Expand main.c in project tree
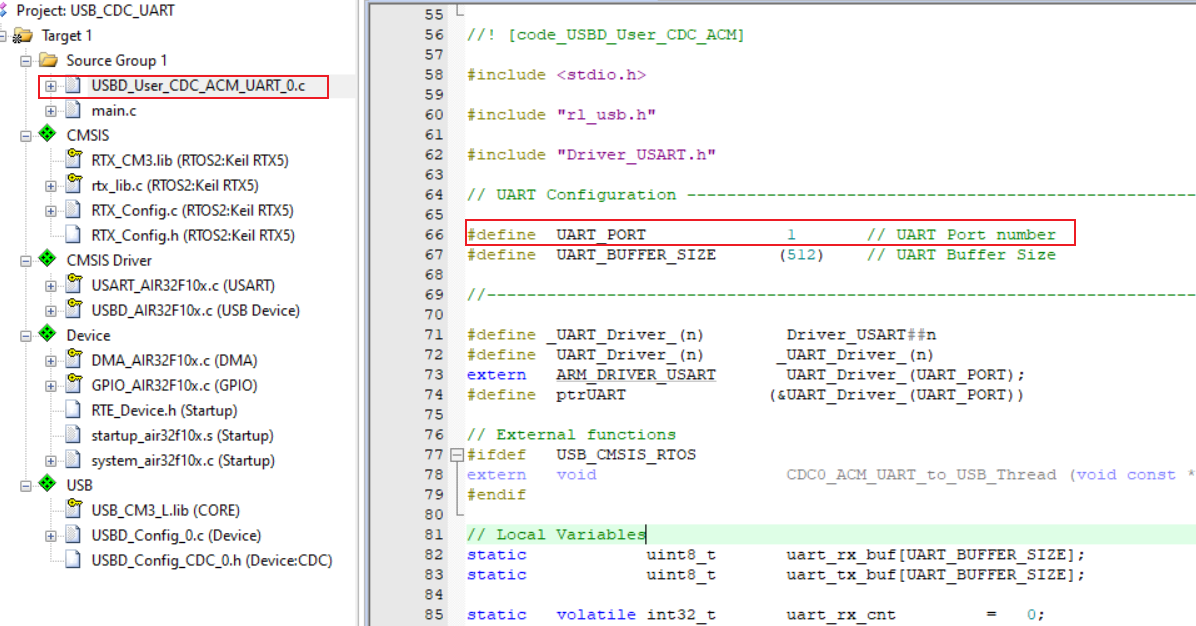The image size is (1196, 626). click(x=50, y=111)
